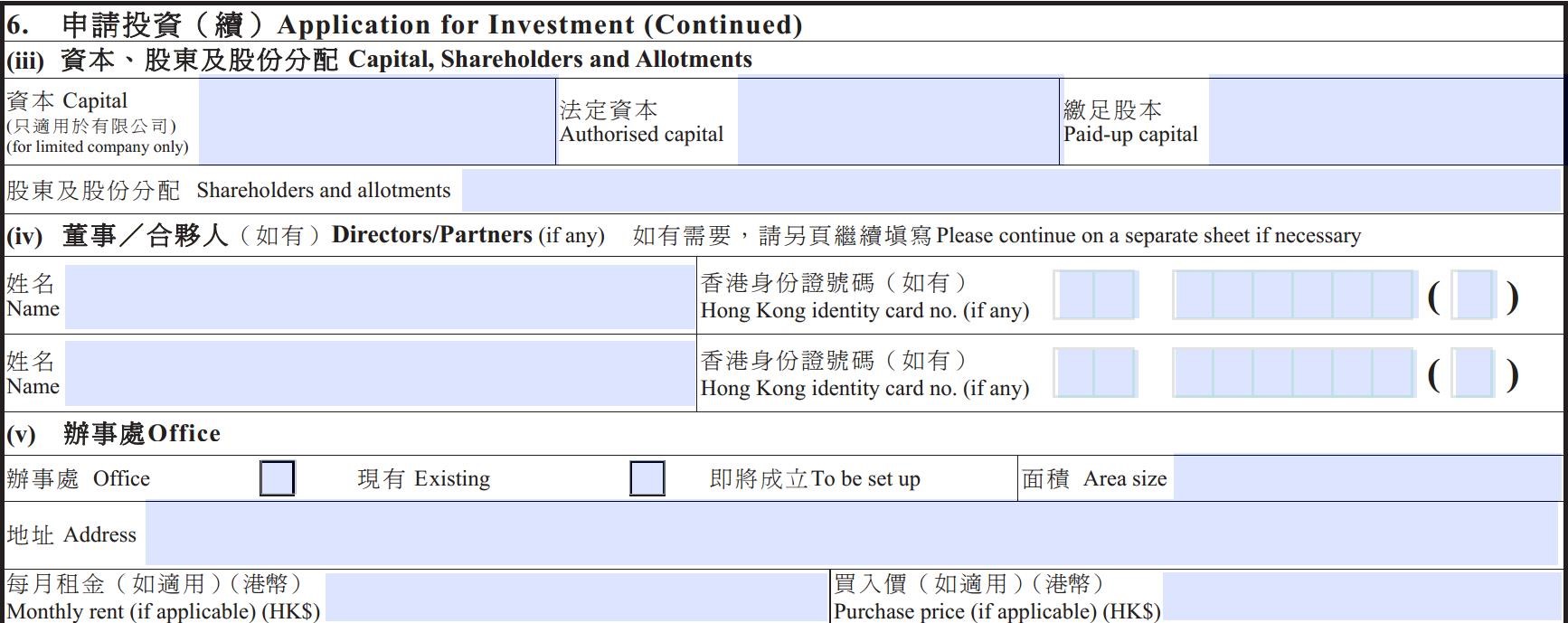Screen dimensions: 1568x623
Task: Click the first director Name field
Action: (x=380, y=297)
